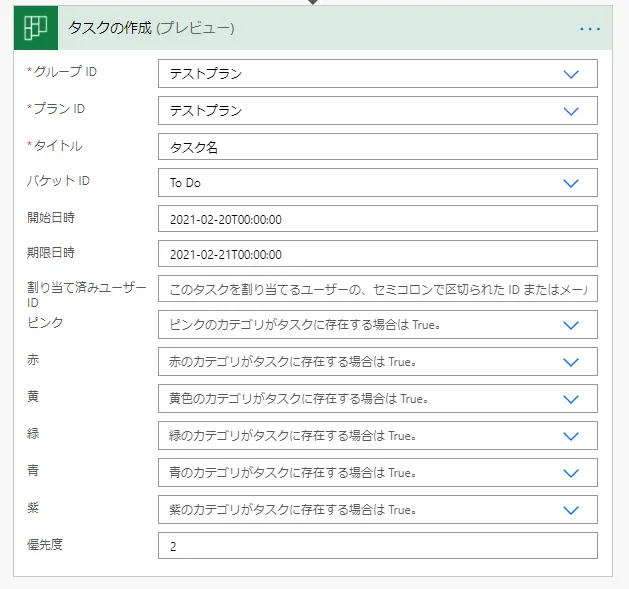Click the タイトル input field
The width and height of the screenshot is (629, 589).
point(377,147)
